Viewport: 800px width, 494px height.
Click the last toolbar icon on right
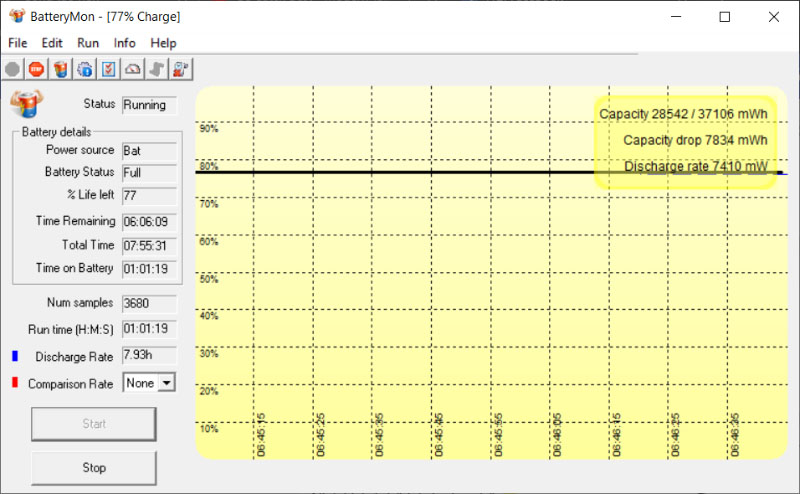click(x=181, y=69)
